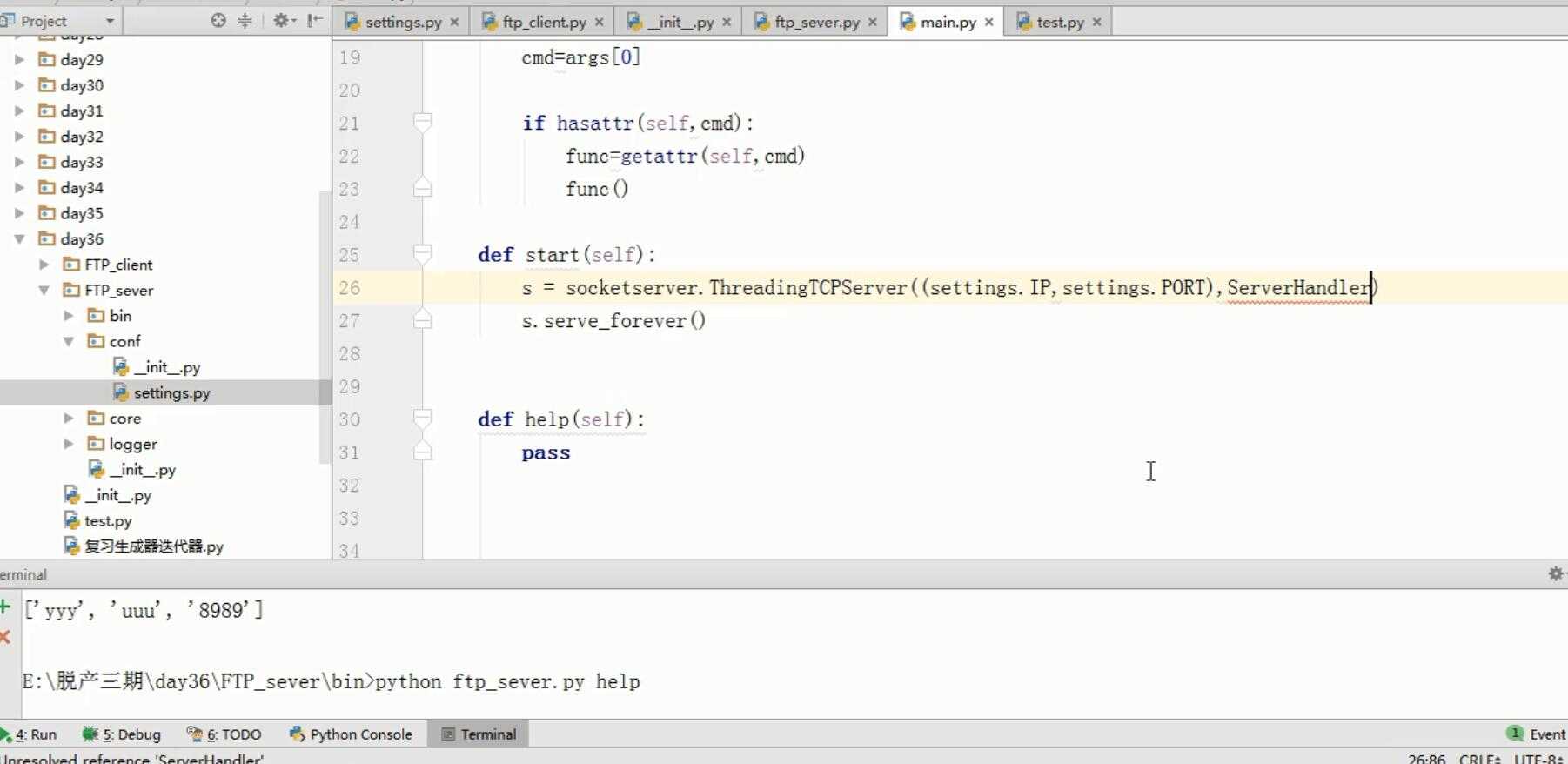1568x764 pixels.
Task: Switch to the ftp_client.py tab
Action: click(544, 22)
